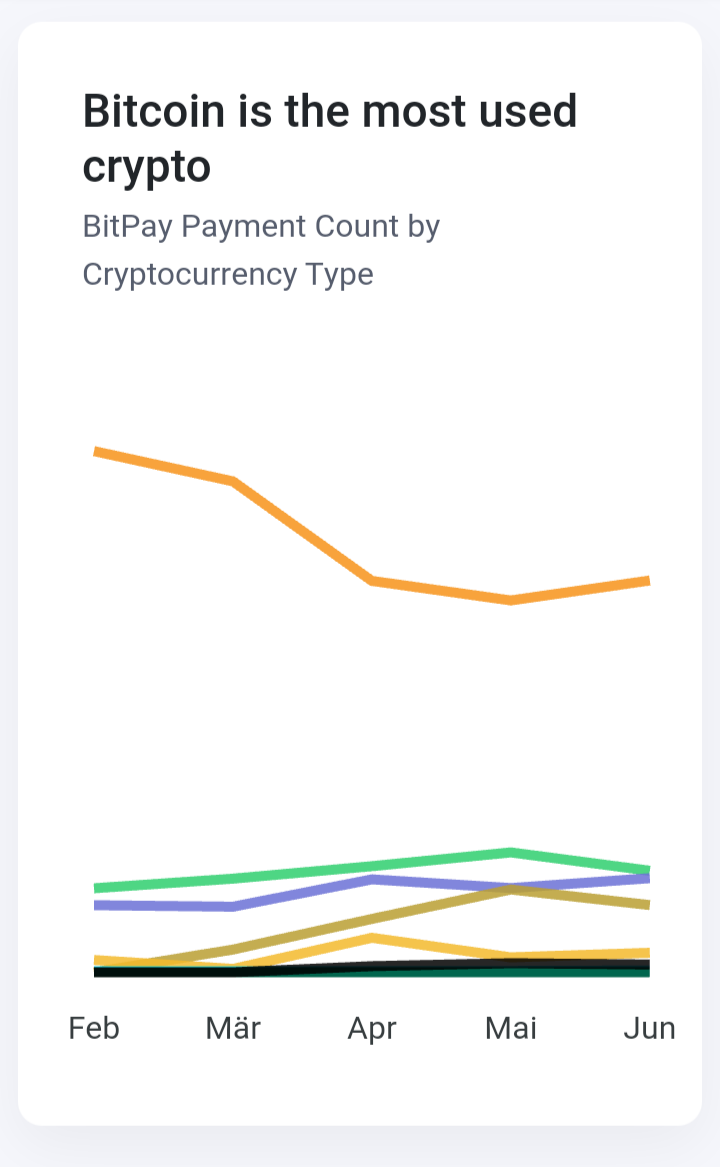Click the orange line's data point at Apr
Image resolution: width=720 pixels, height=1167 pixels.
click(372, 580)
